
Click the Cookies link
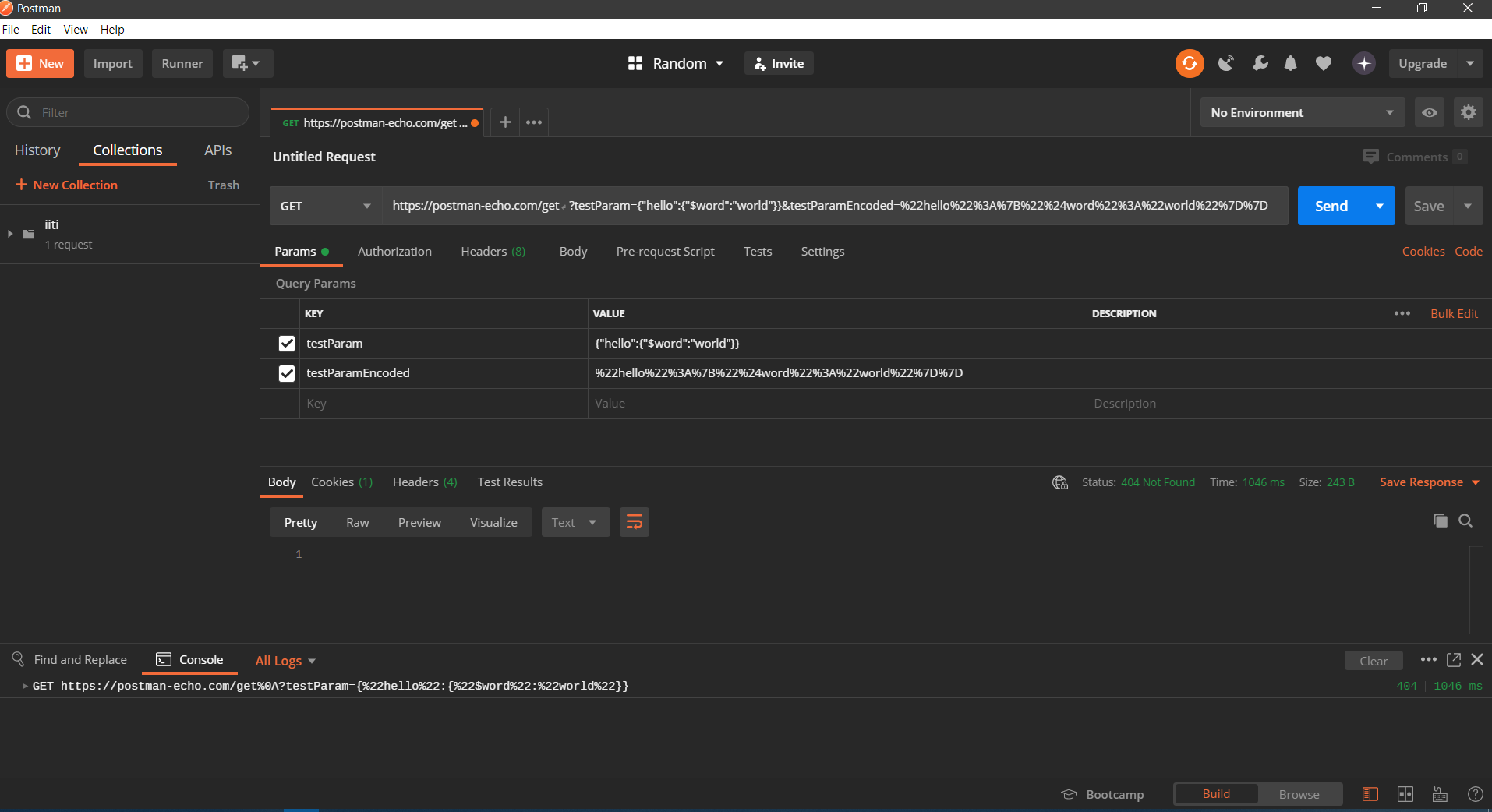[x=1423, y=251]
